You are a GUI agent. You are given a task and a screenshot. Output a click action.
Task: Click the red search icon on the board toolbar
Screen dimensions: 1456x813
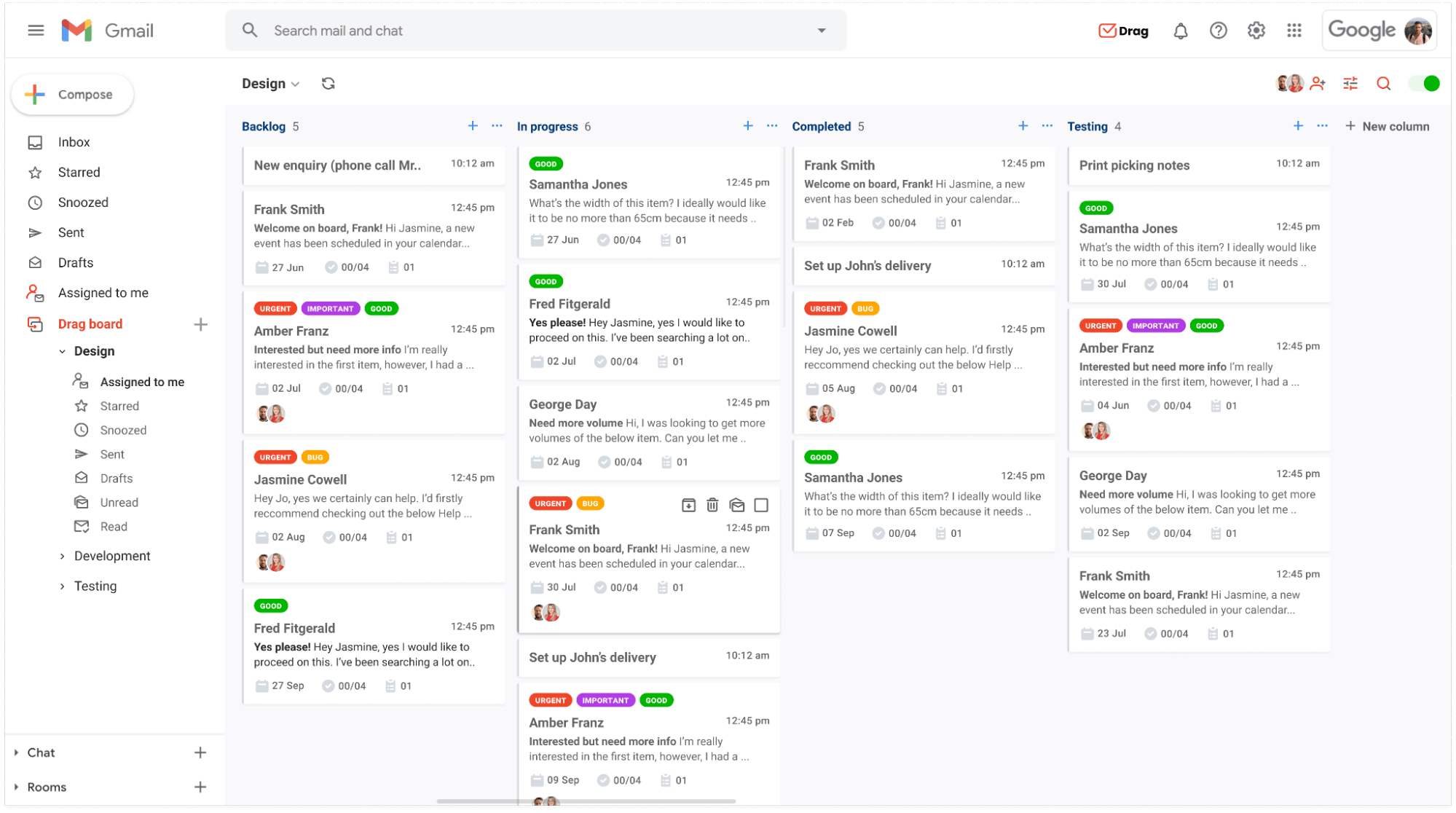pyautogui.click(x=1383, y=83)
